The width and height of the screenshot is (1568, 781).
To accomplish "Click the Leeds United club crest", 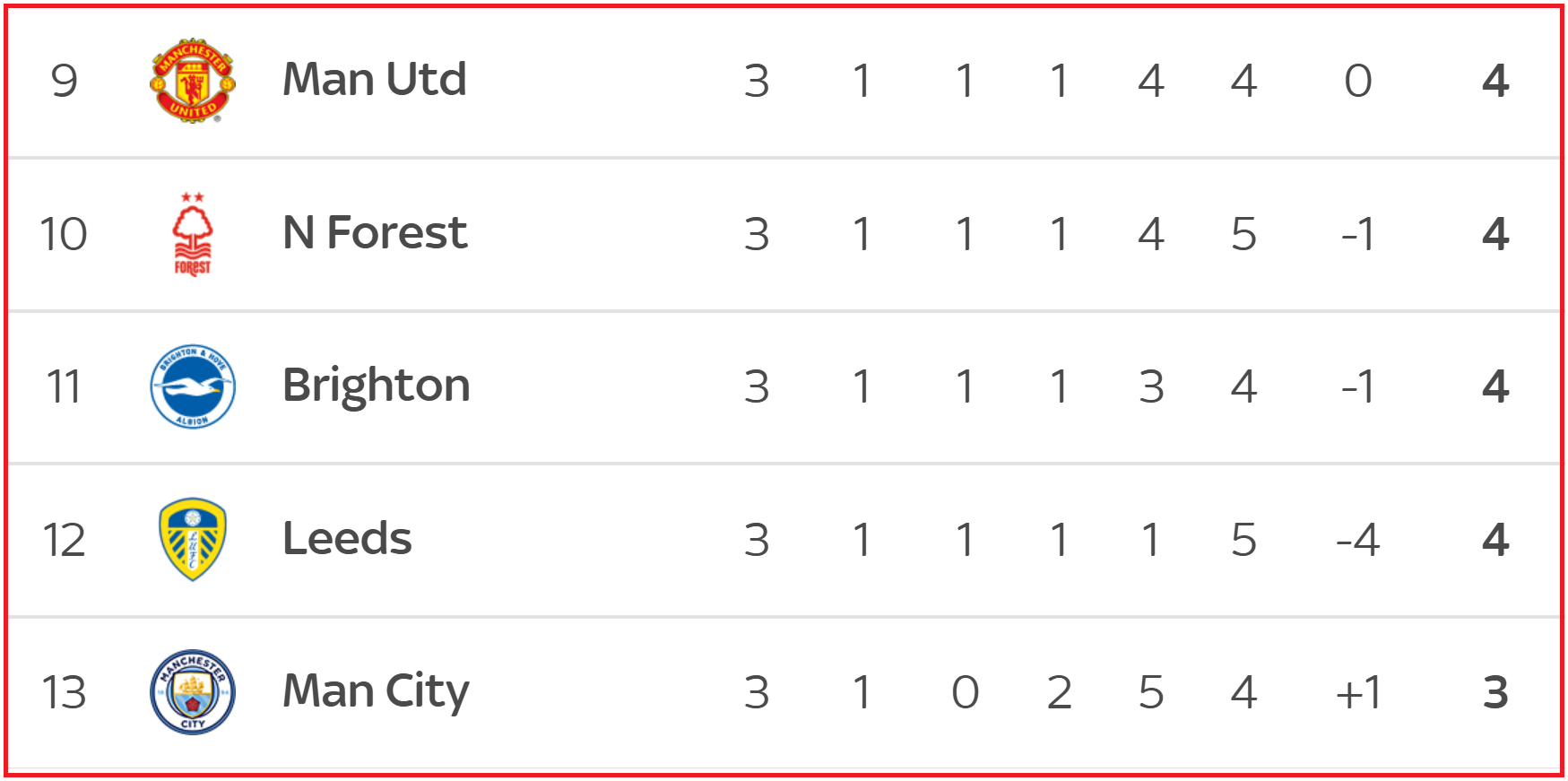I will tap(192, 540).
